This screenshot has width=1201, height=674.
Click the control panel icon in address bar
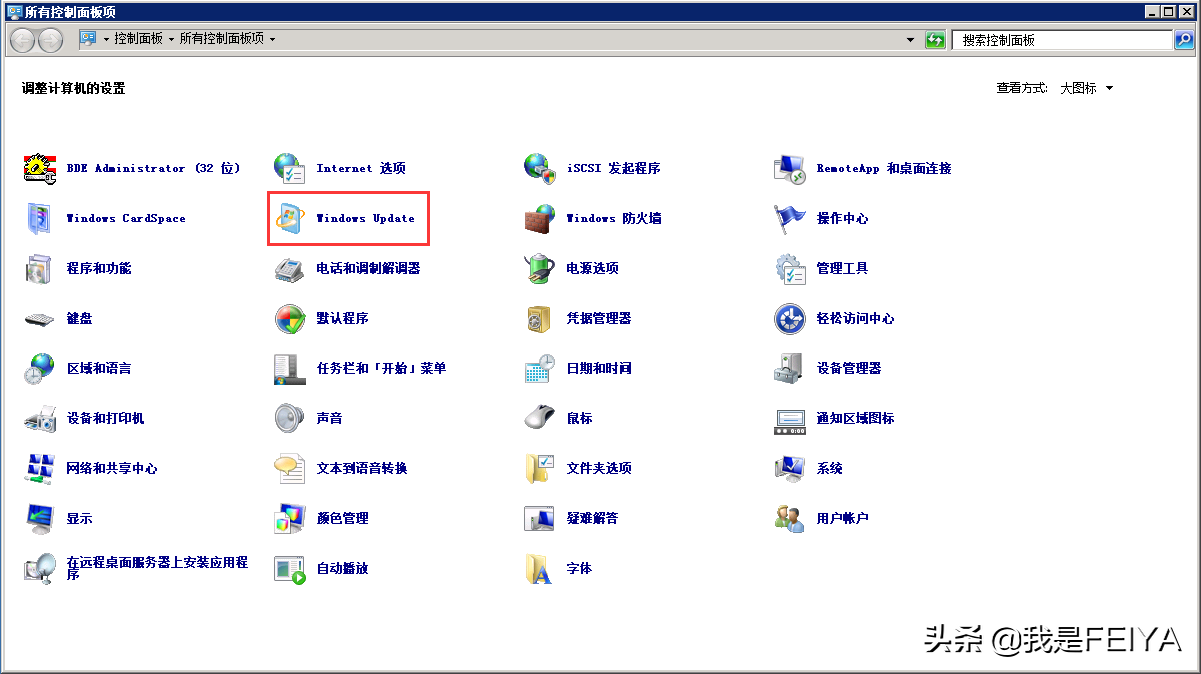88,39
